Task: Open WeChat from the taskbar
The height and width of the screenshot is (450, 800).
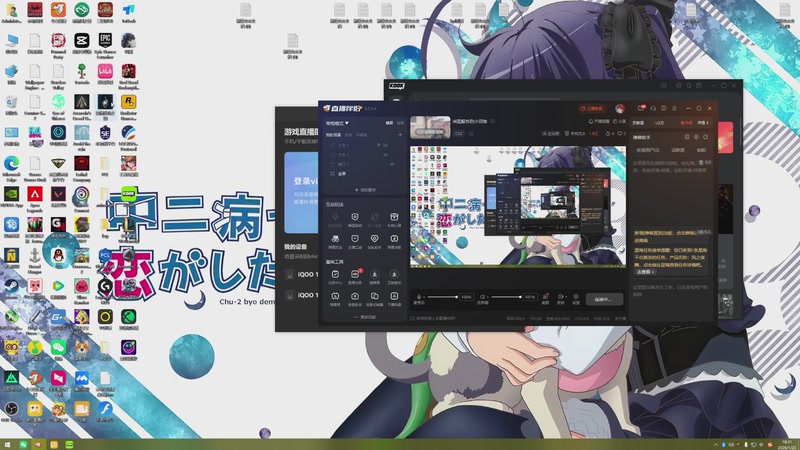Action: [x=23, y=445]
